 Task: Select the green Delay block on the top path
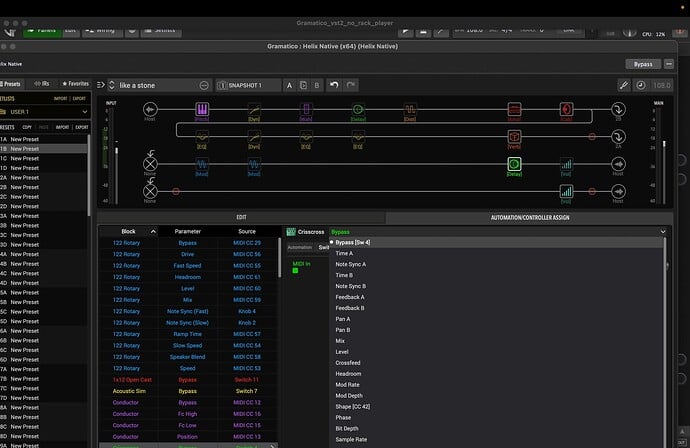point(358,109)
